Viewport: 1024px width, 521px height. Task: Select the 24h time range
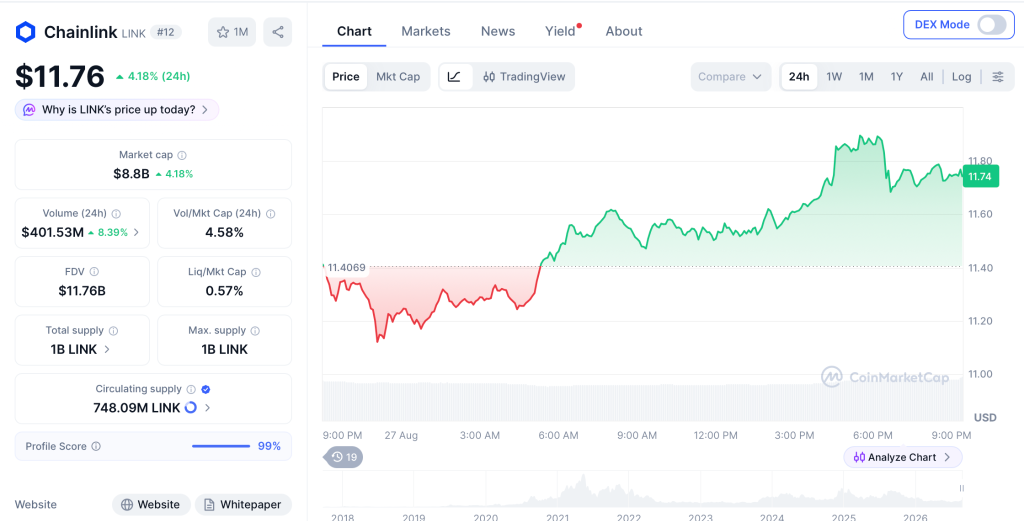(x=799, y=76)
